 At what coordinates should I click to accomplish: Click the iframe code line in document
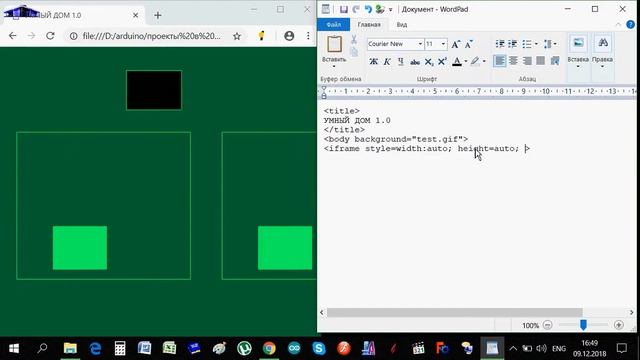coord(426,149)
